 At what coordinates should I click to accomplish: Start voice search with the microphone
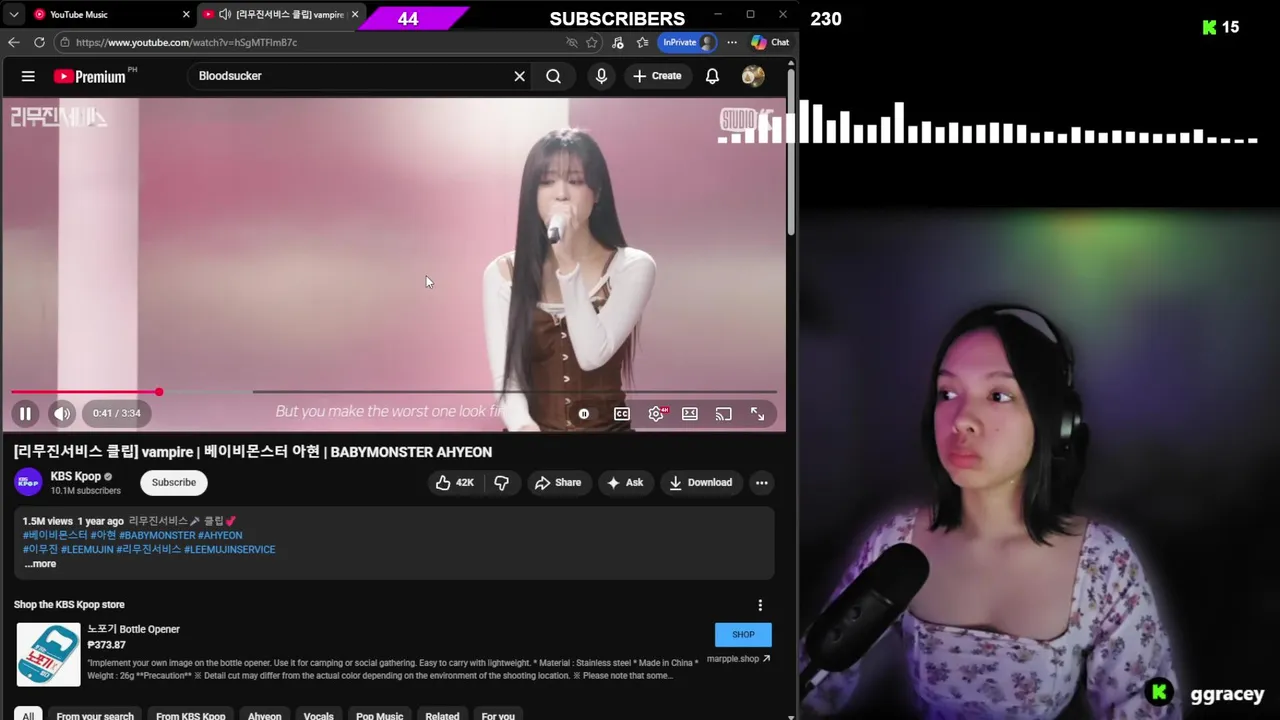(x=601, y=76)
